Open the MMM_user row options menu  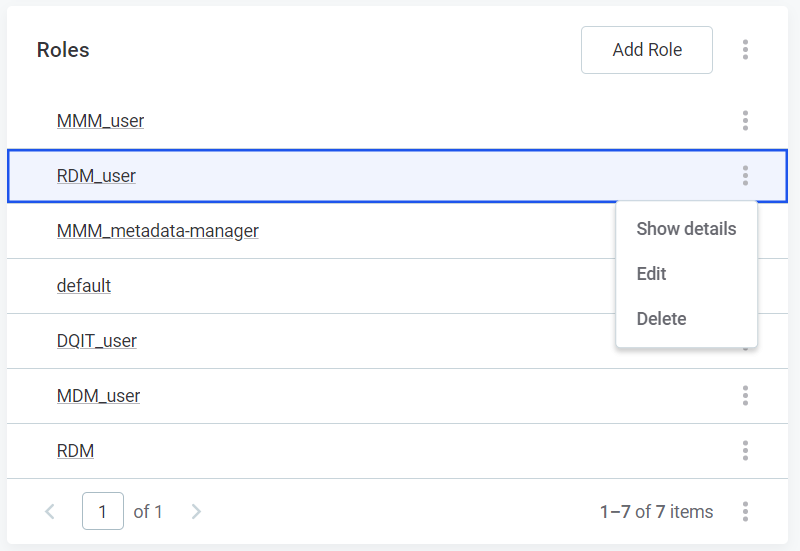tap(745, 121)
